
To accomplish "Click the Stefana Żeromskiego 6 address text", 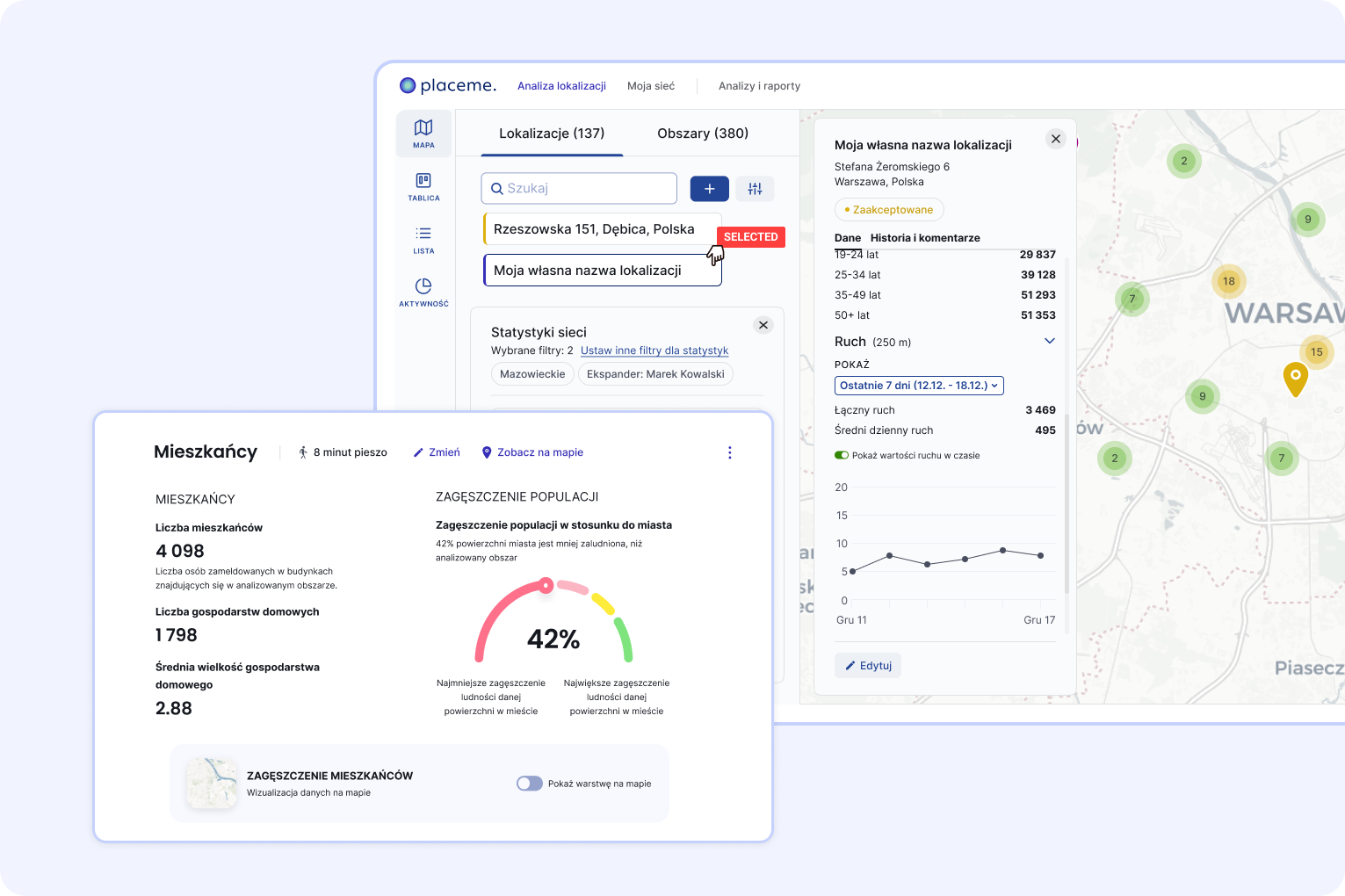I will [892, 167].
